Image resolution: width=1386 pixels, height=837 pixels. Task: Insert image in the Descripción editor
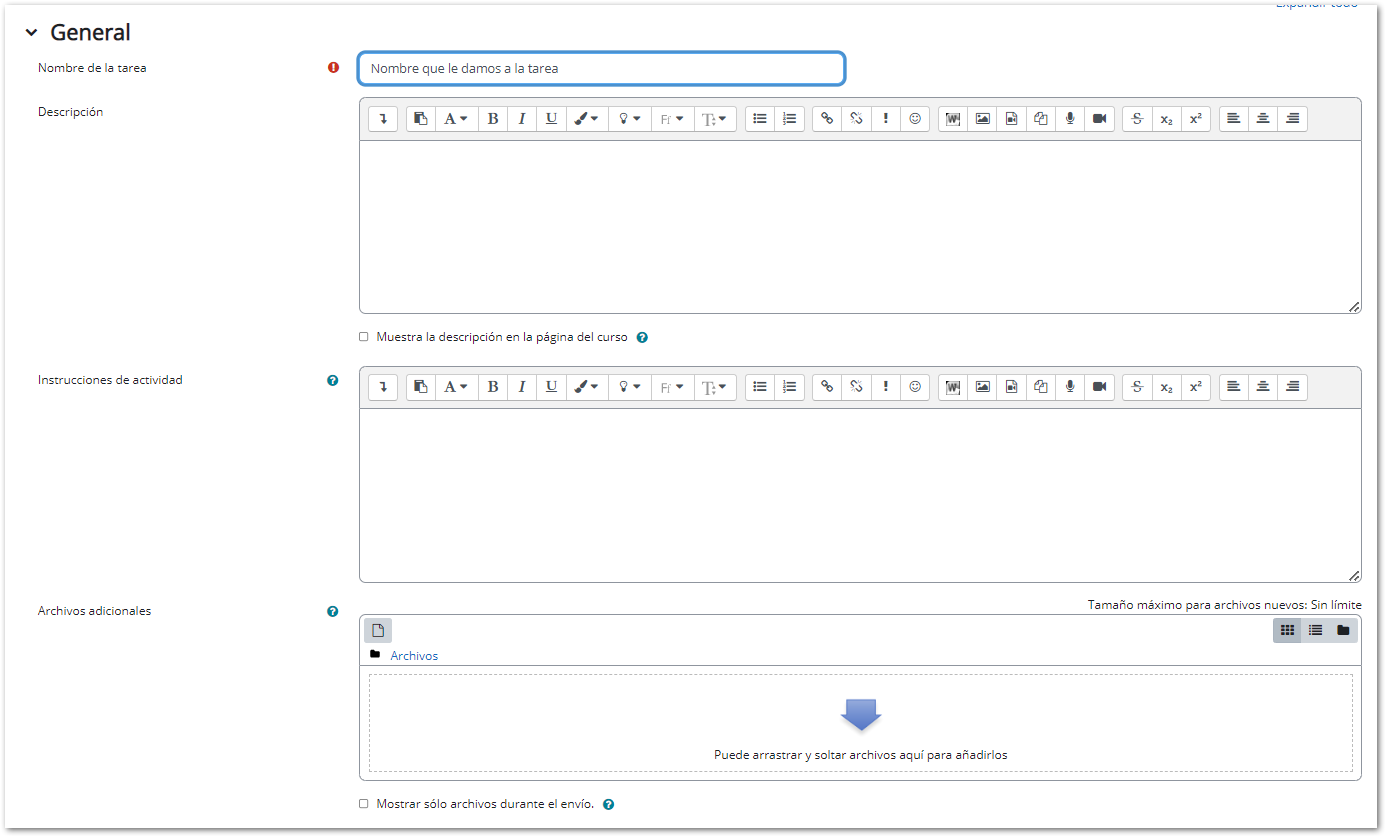coord(982,119)
